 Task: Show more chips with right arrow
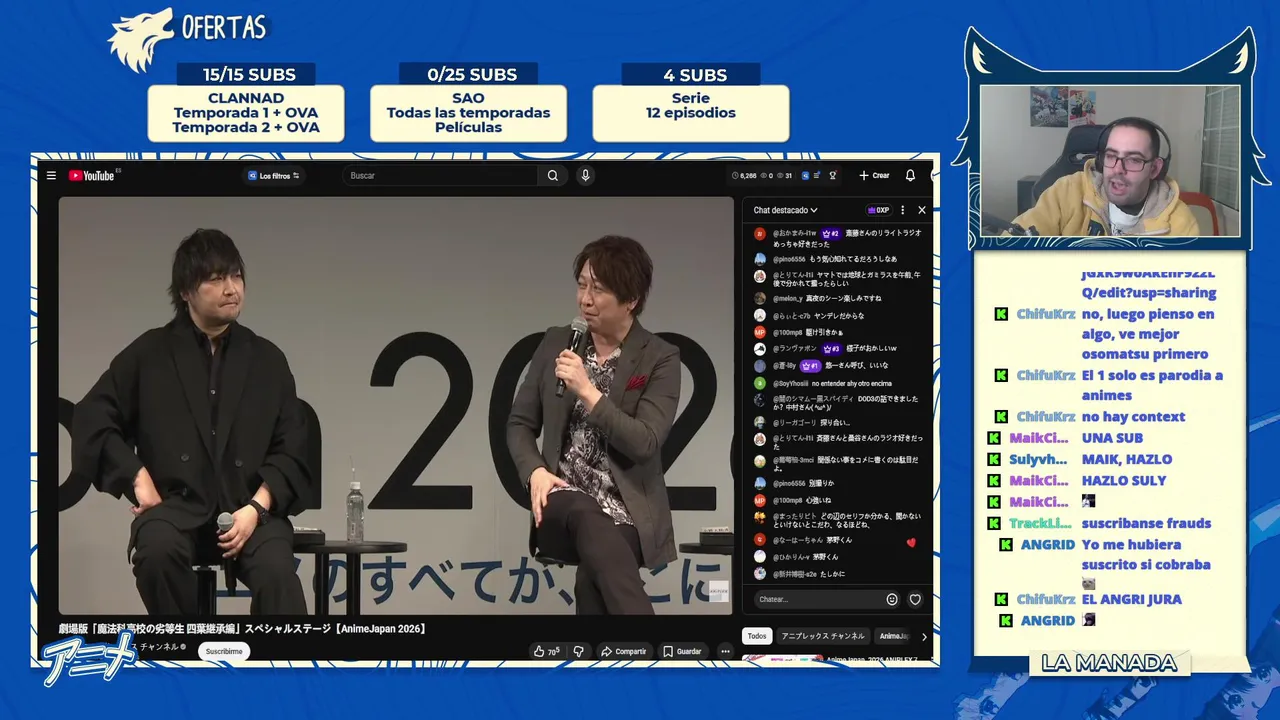click(924, 636)
